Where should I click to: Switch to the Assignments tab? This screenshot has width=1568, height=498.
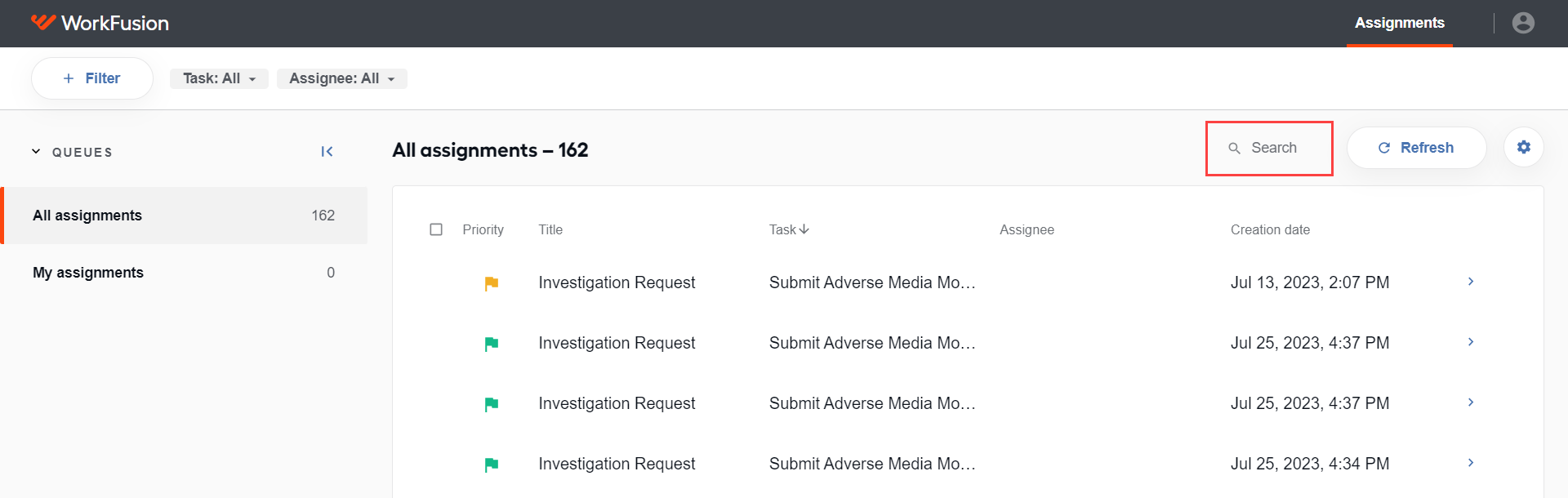click(1400, 23)
